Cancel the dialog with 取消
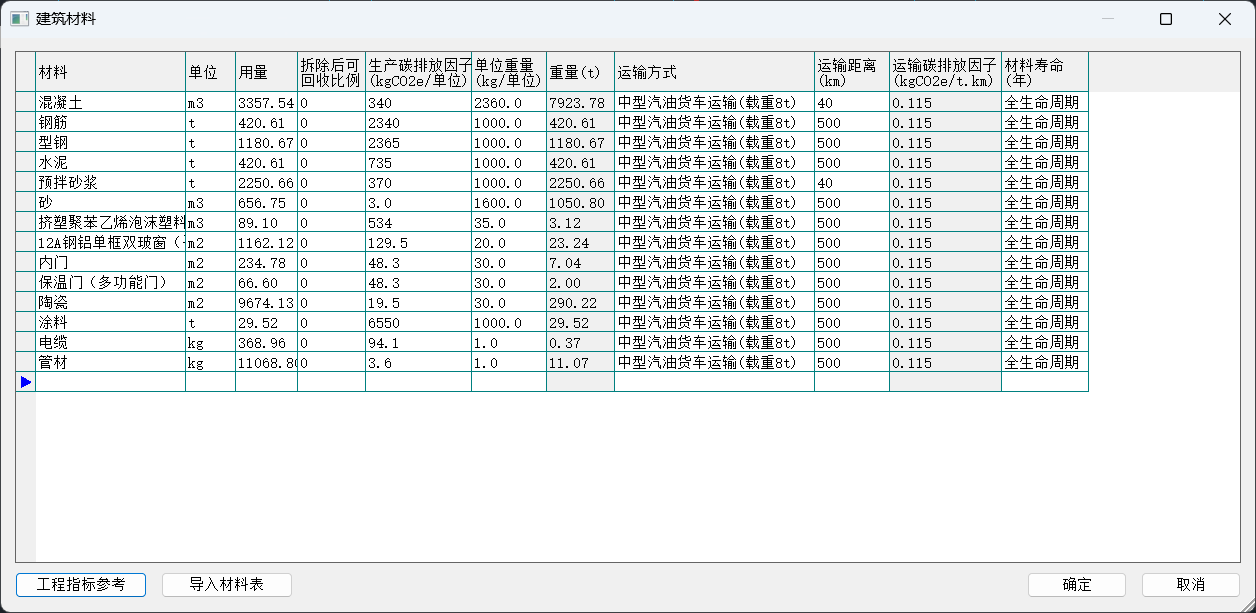 click(x=1190, y=585)
